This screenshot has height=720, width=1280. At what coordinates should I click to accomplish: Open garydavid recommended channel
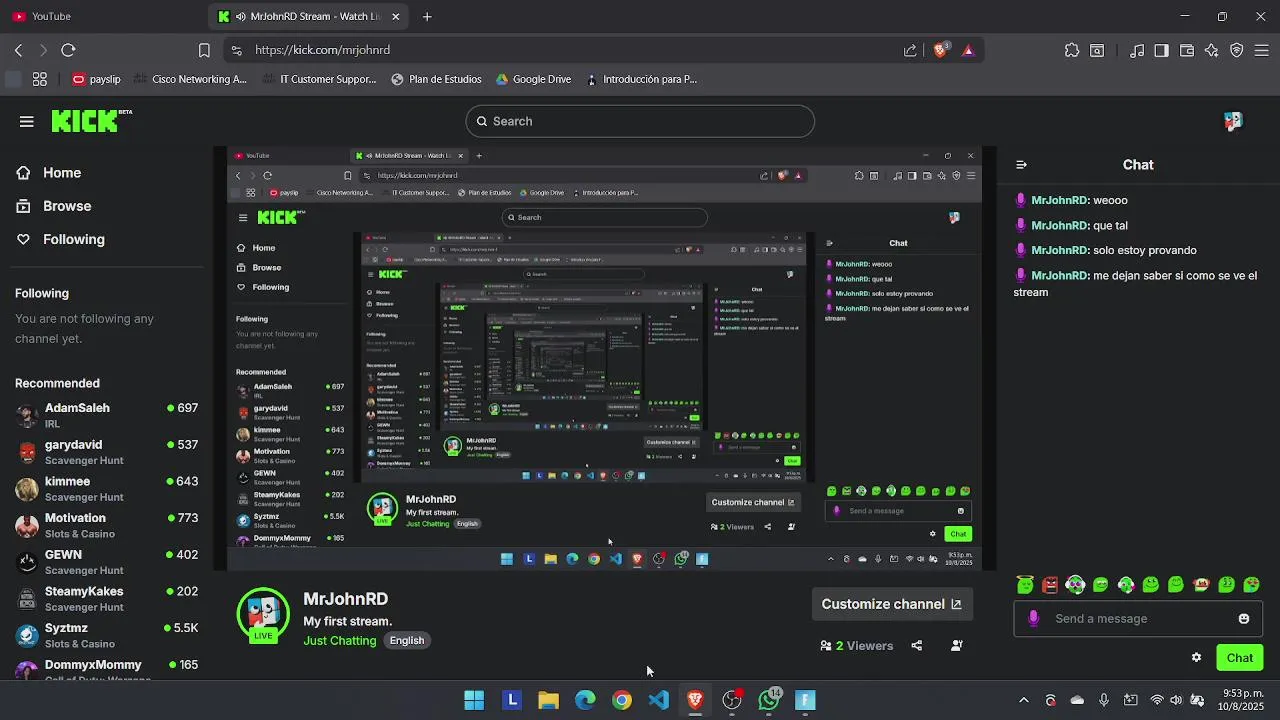coord(106,452)
